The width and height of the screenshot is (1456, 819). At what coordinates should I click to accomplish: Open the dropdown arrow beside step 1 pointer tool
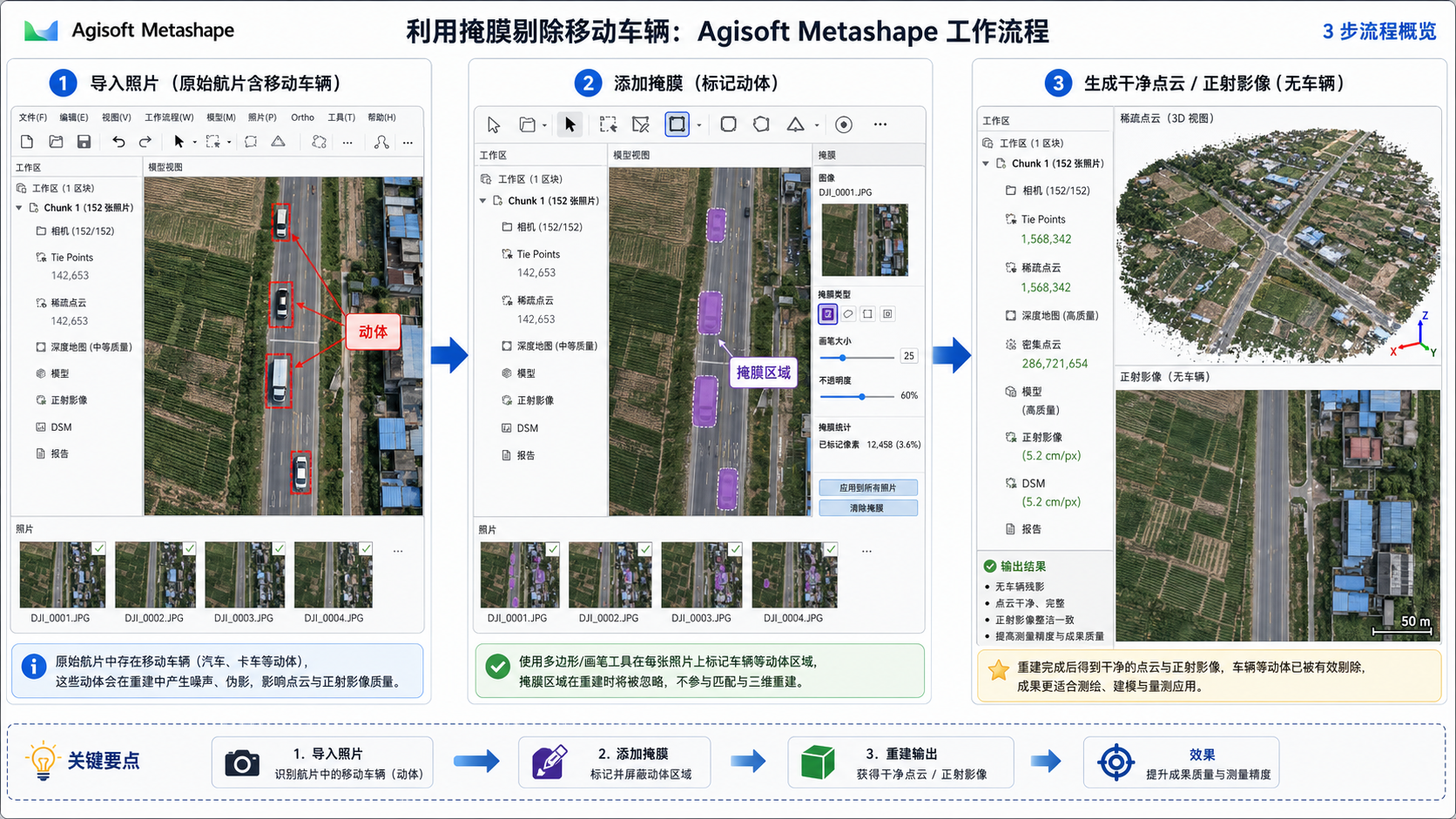pos(194,143)
